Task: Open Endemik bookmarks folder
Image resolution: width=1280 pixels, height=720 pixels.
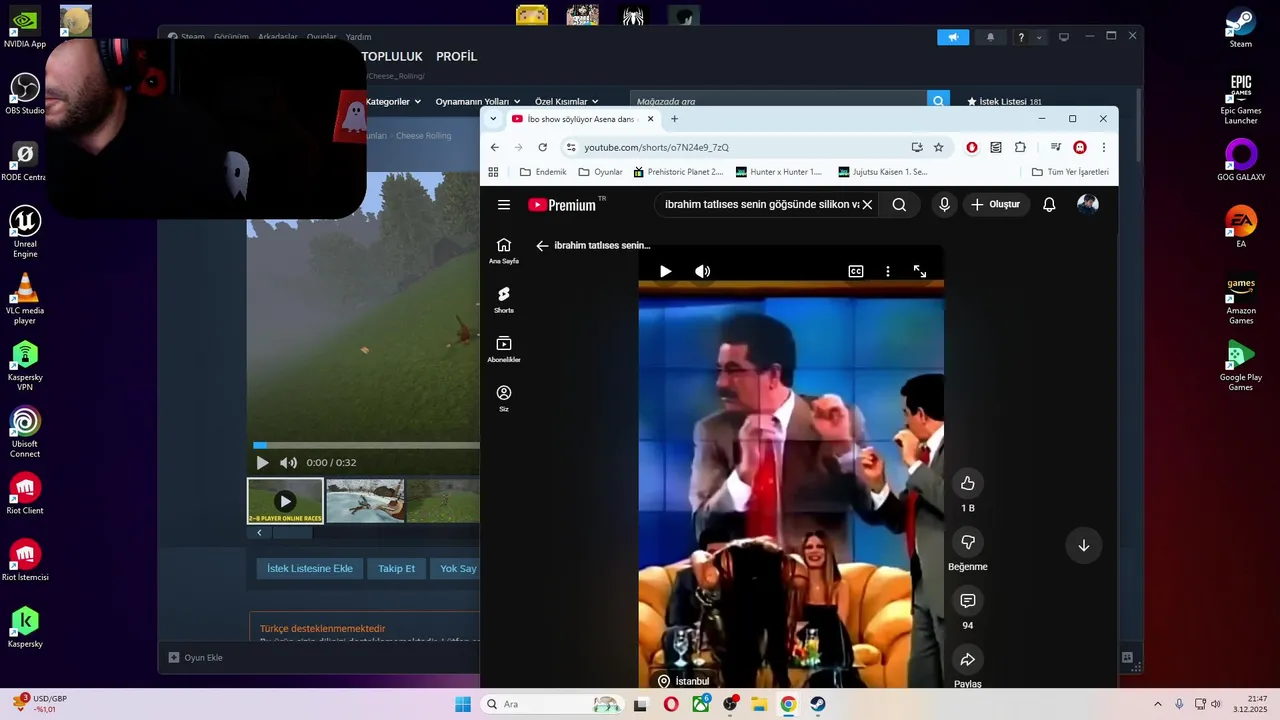Action: pos(543,172)
